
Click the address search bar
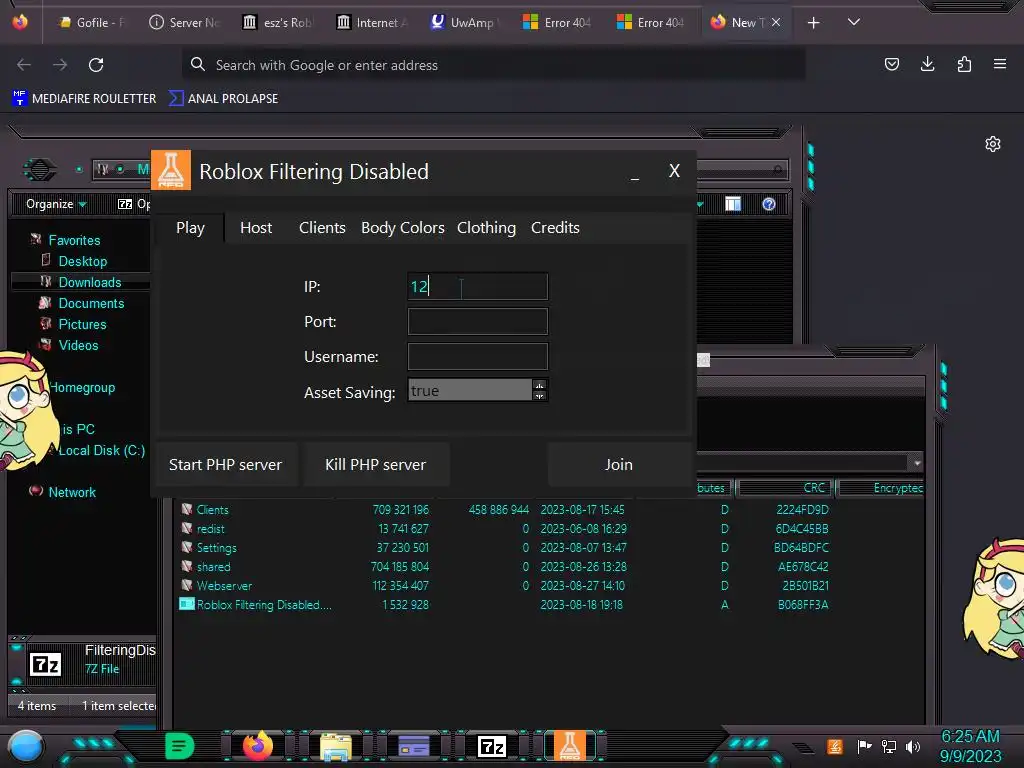pos(493,65)
